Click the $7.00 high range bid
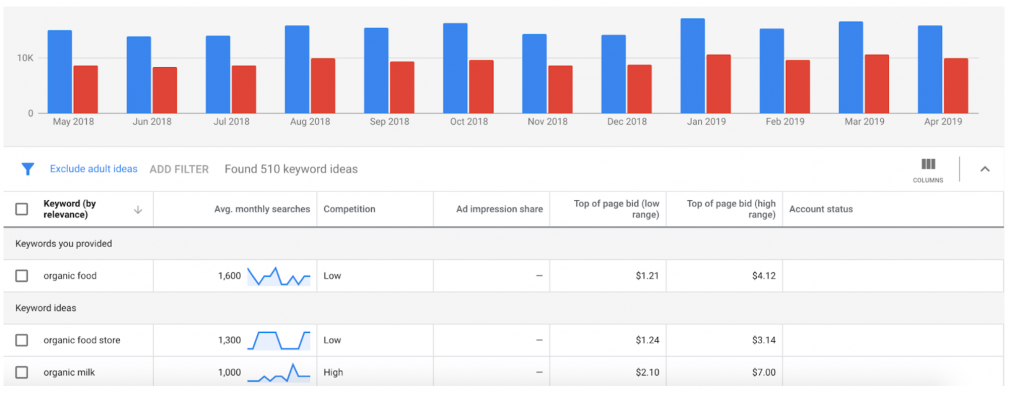 (x=763, y=372)
